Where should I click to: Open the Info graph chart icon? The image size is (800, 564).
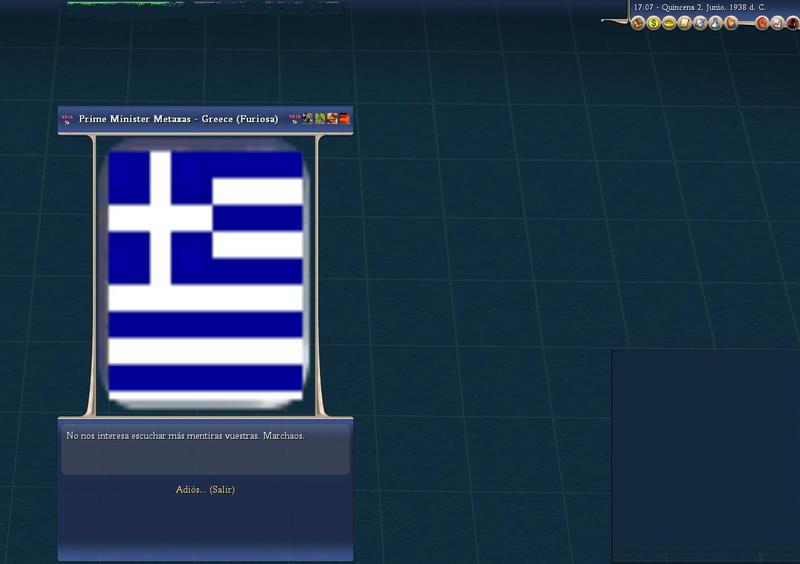click(x=778, y=23)
